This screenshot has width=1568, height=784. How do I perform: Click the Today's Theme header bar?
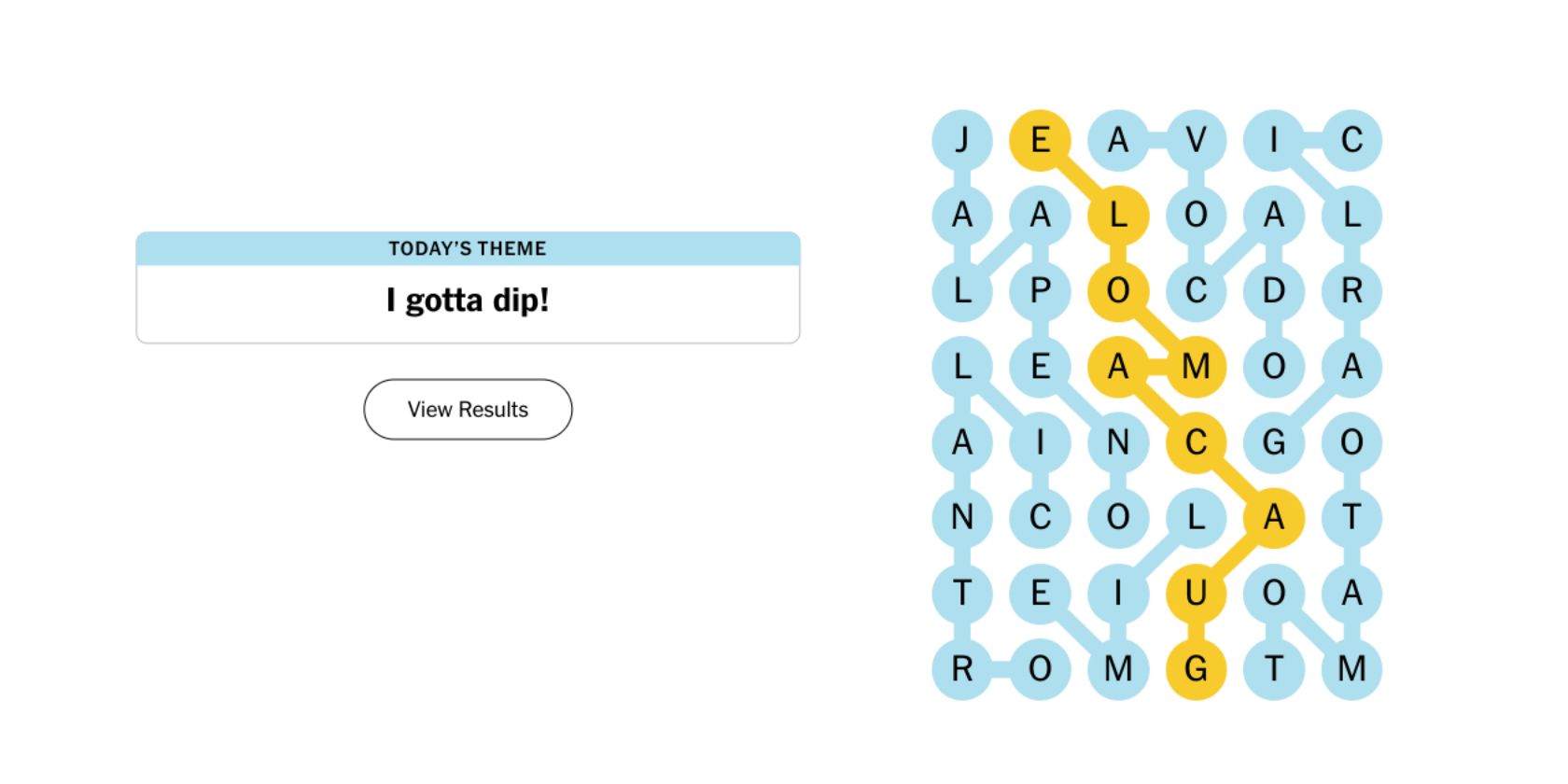coord(467,248)
